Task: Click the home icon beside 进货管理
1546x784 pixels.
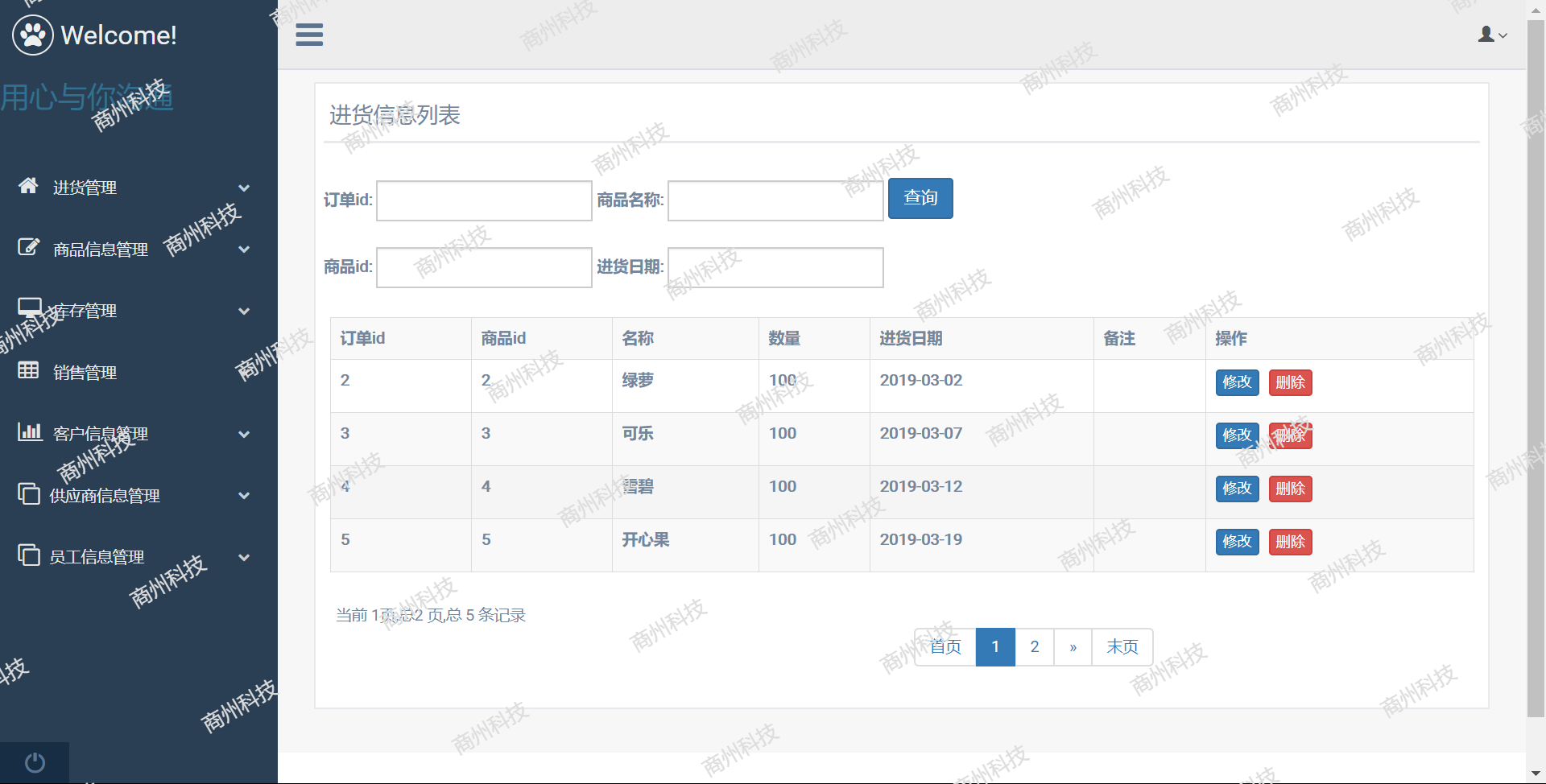Action: point(28,186)
